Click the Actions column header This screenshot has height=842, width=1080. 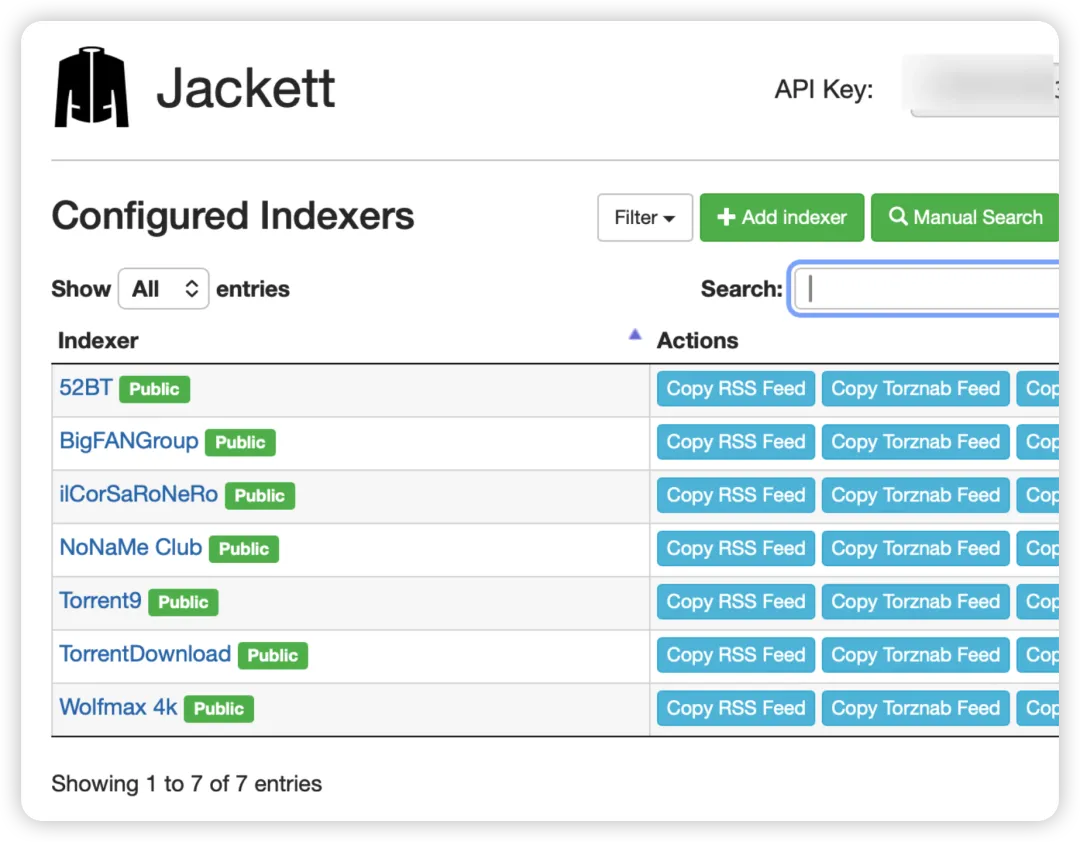tap(697, 340)
